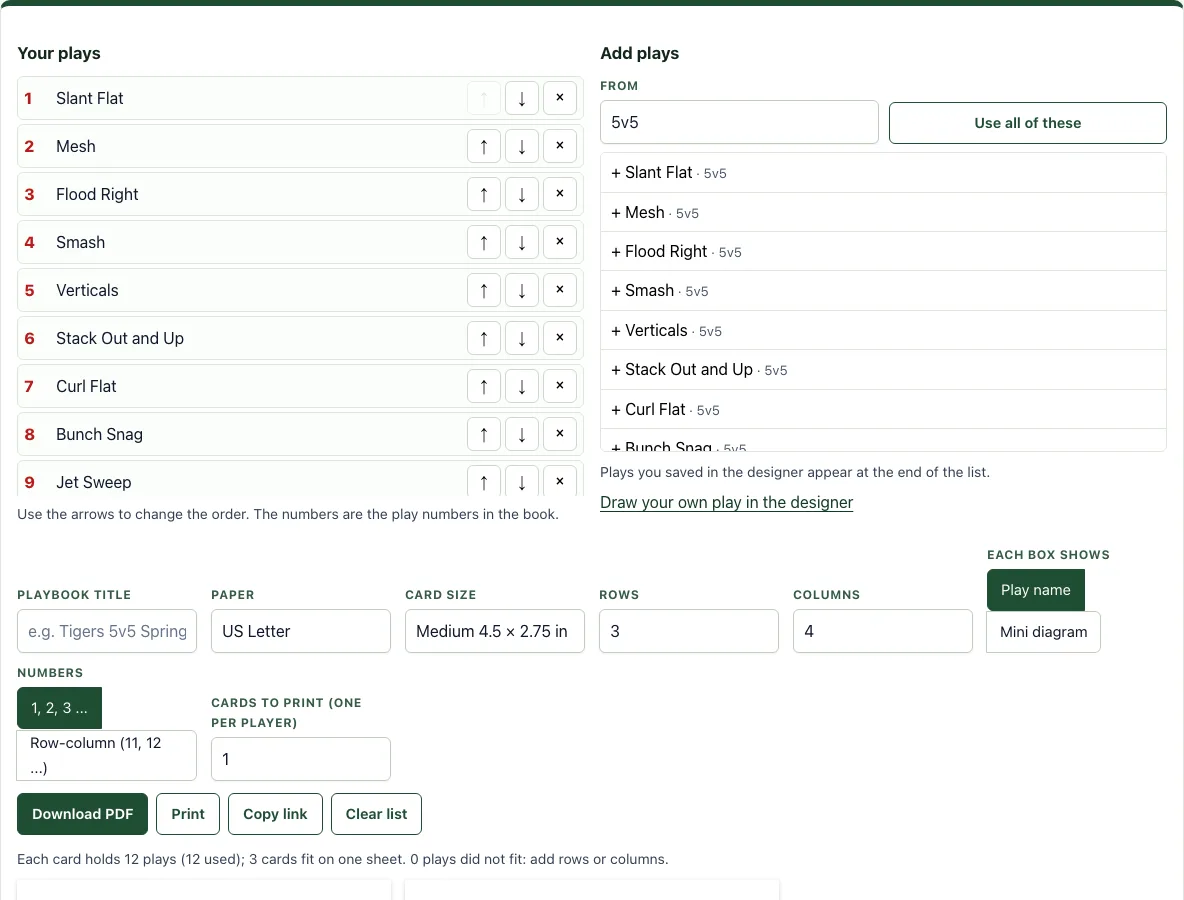Move Jet Sweep up one position
1184x900 pixels.
[484, 481]
